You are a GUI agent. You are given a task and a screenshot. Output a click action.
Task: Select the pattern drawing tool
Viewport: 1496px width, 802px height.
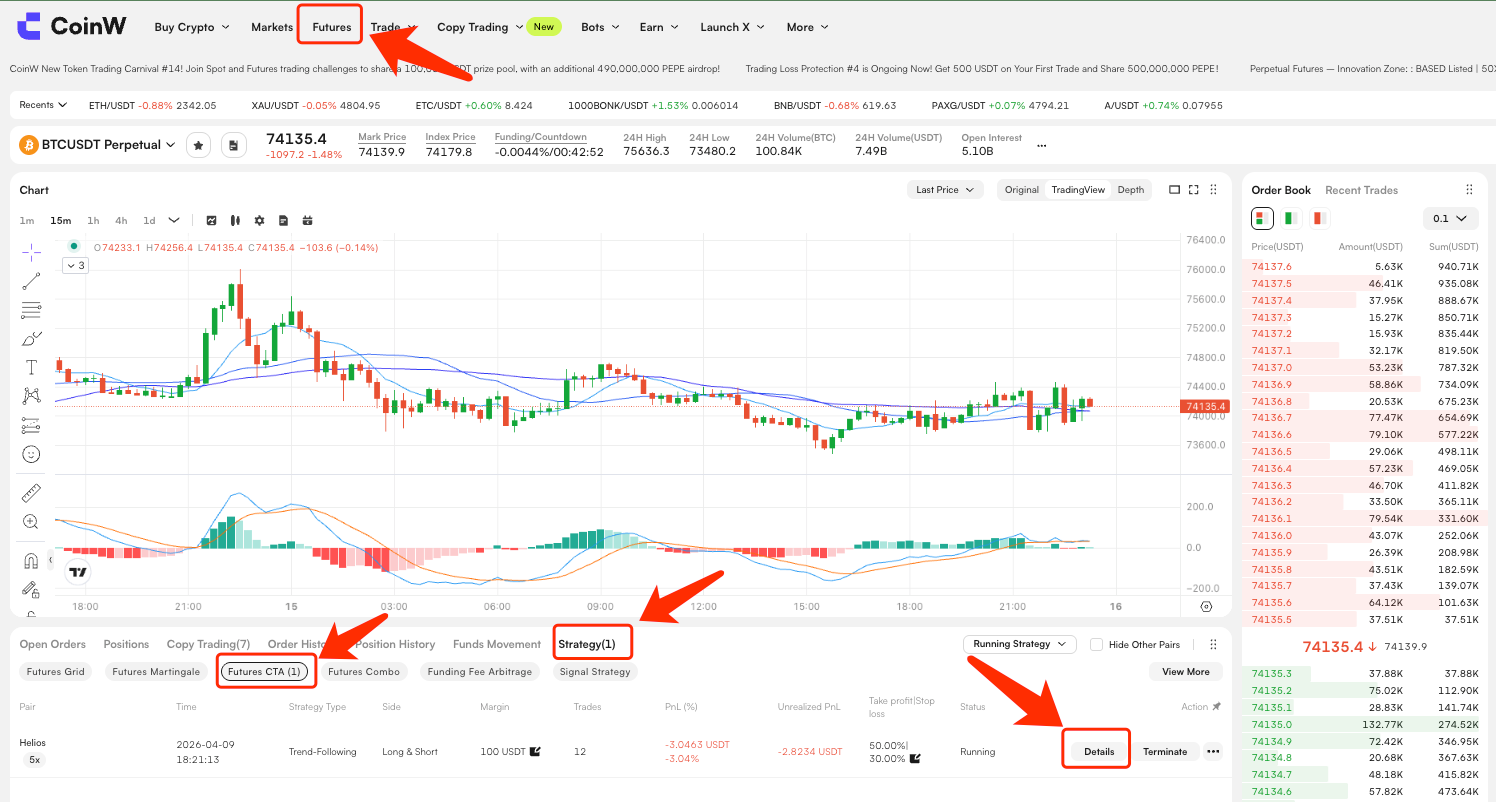click(x=32, y=396)
